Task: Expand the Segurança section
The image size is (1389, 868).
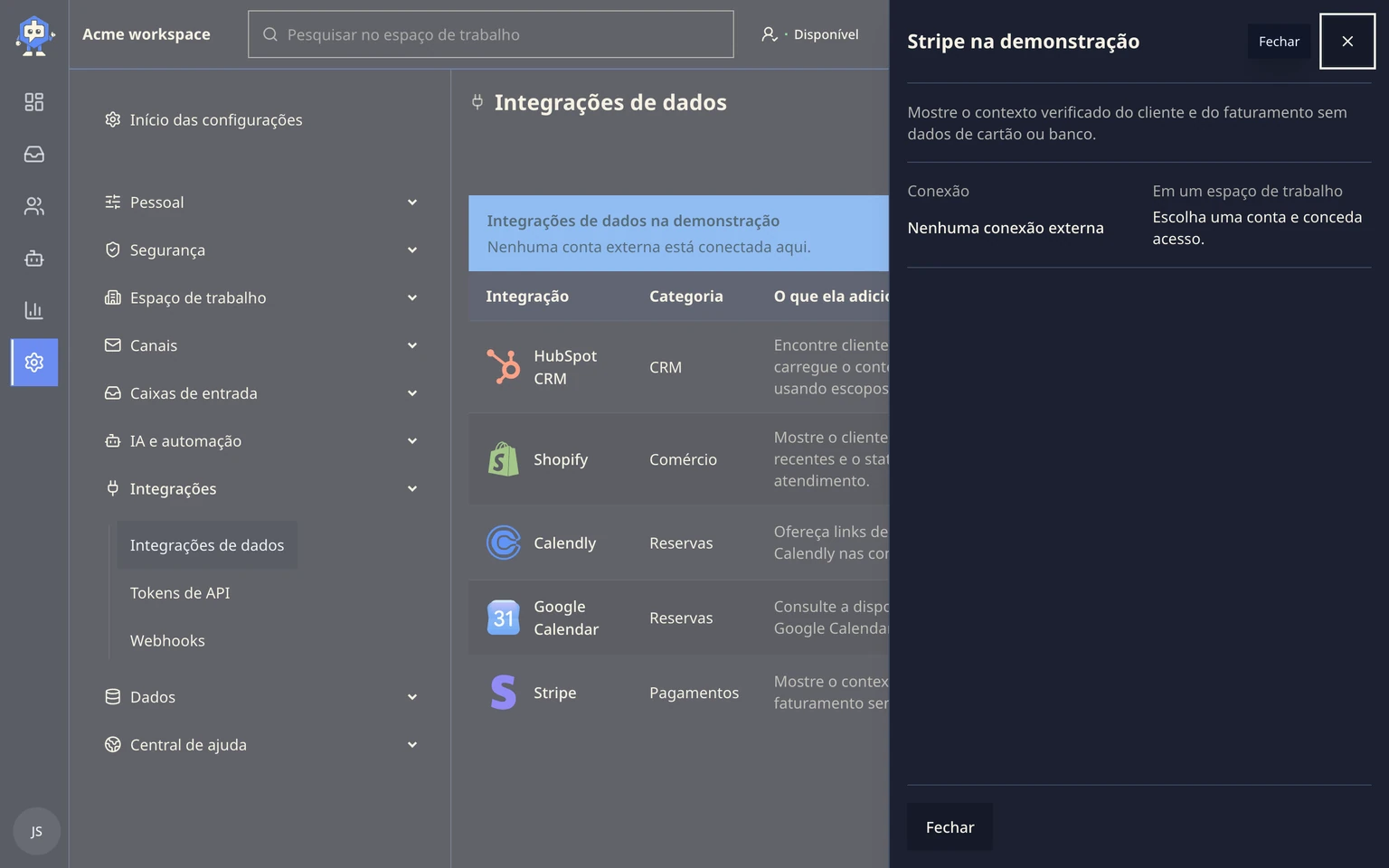Action: (262, 250)
